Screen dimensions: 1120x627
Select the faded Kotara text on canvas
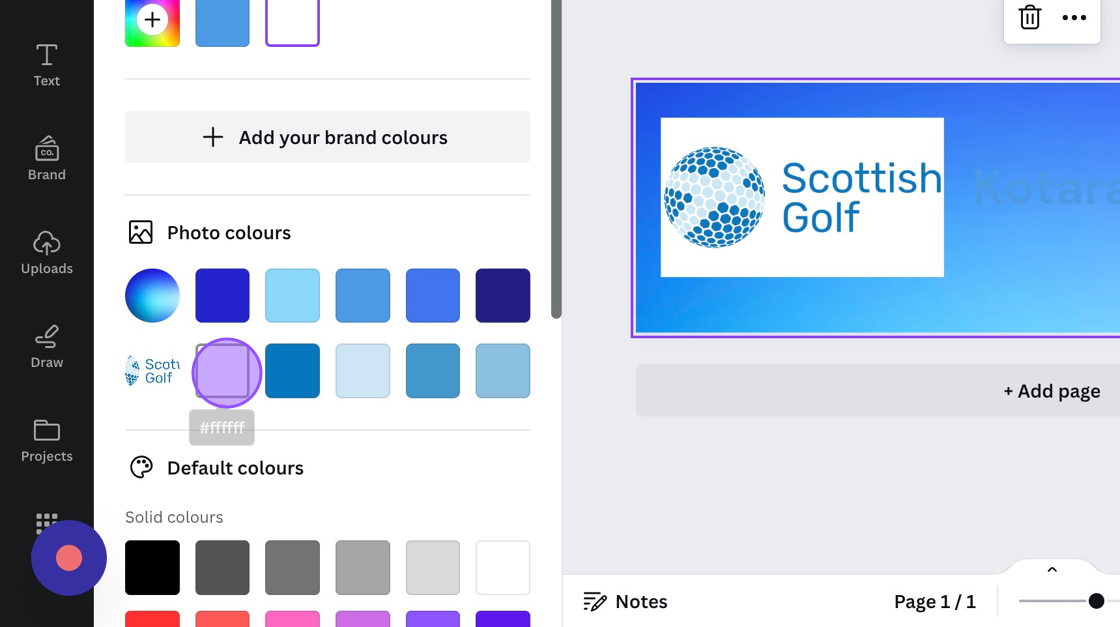click(1046, 189)
